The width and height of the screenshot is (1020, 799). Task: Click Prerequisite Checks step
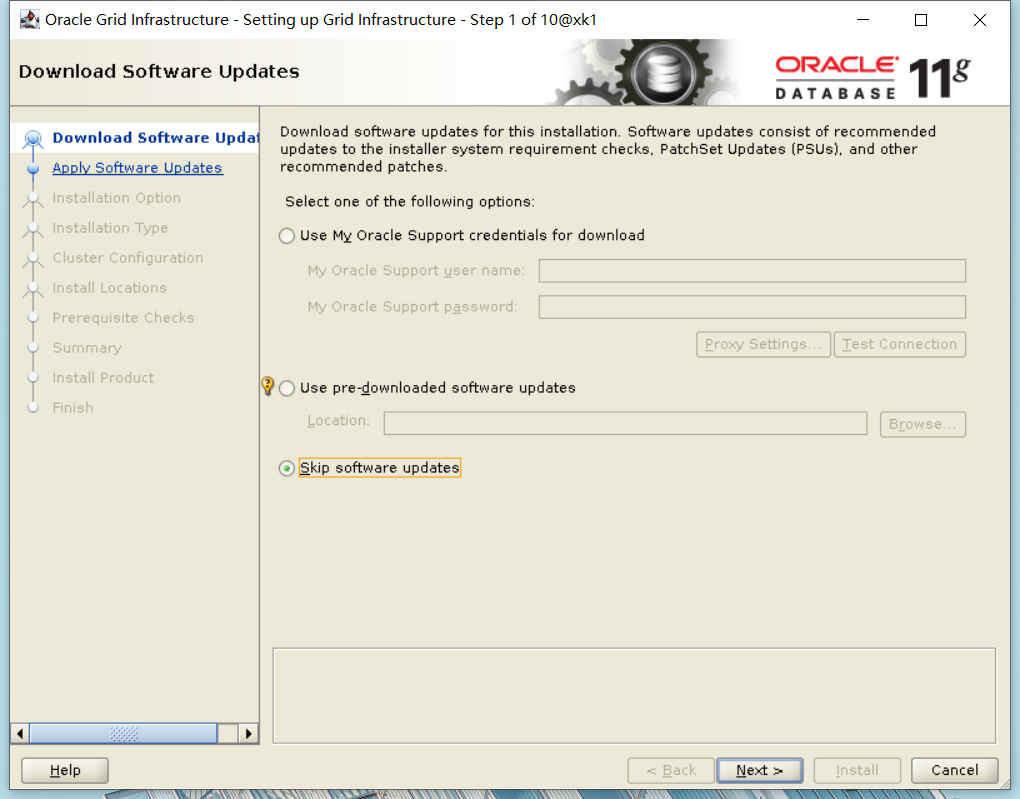point(123,318)
